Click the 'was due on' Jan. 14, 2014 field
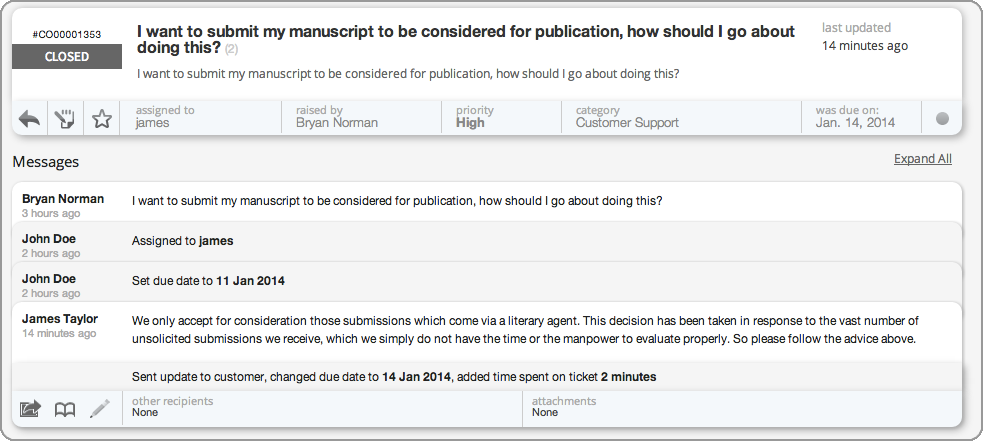Image resolution: width=983 pixels, height=441 pixels. [861, 117]
